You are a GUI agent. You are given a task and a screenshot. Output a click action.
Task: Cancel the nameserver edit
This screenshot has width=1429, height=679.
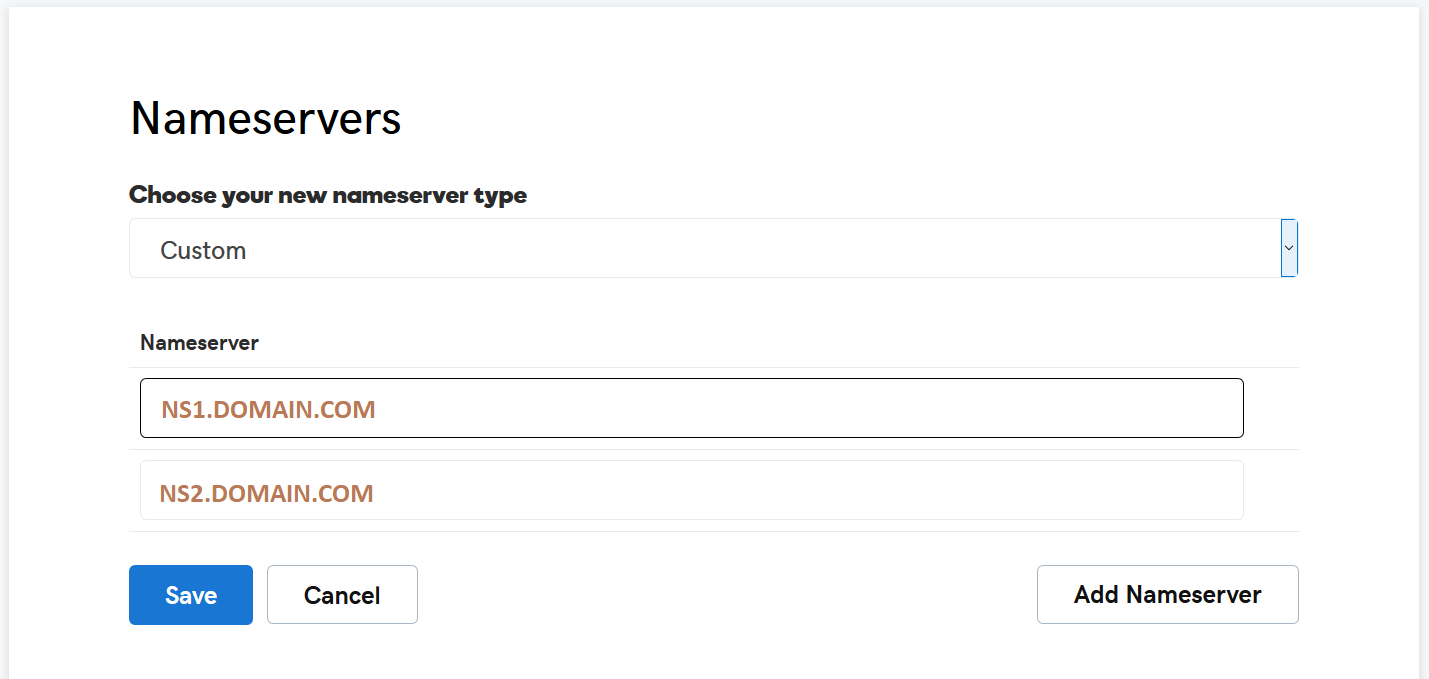[342, 595]
